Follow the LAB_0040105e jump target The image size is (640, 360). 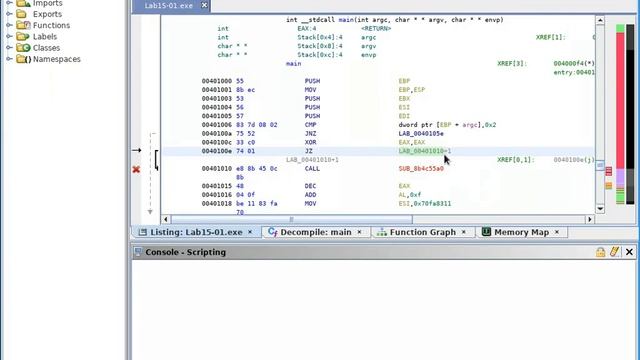click(421, 133)
